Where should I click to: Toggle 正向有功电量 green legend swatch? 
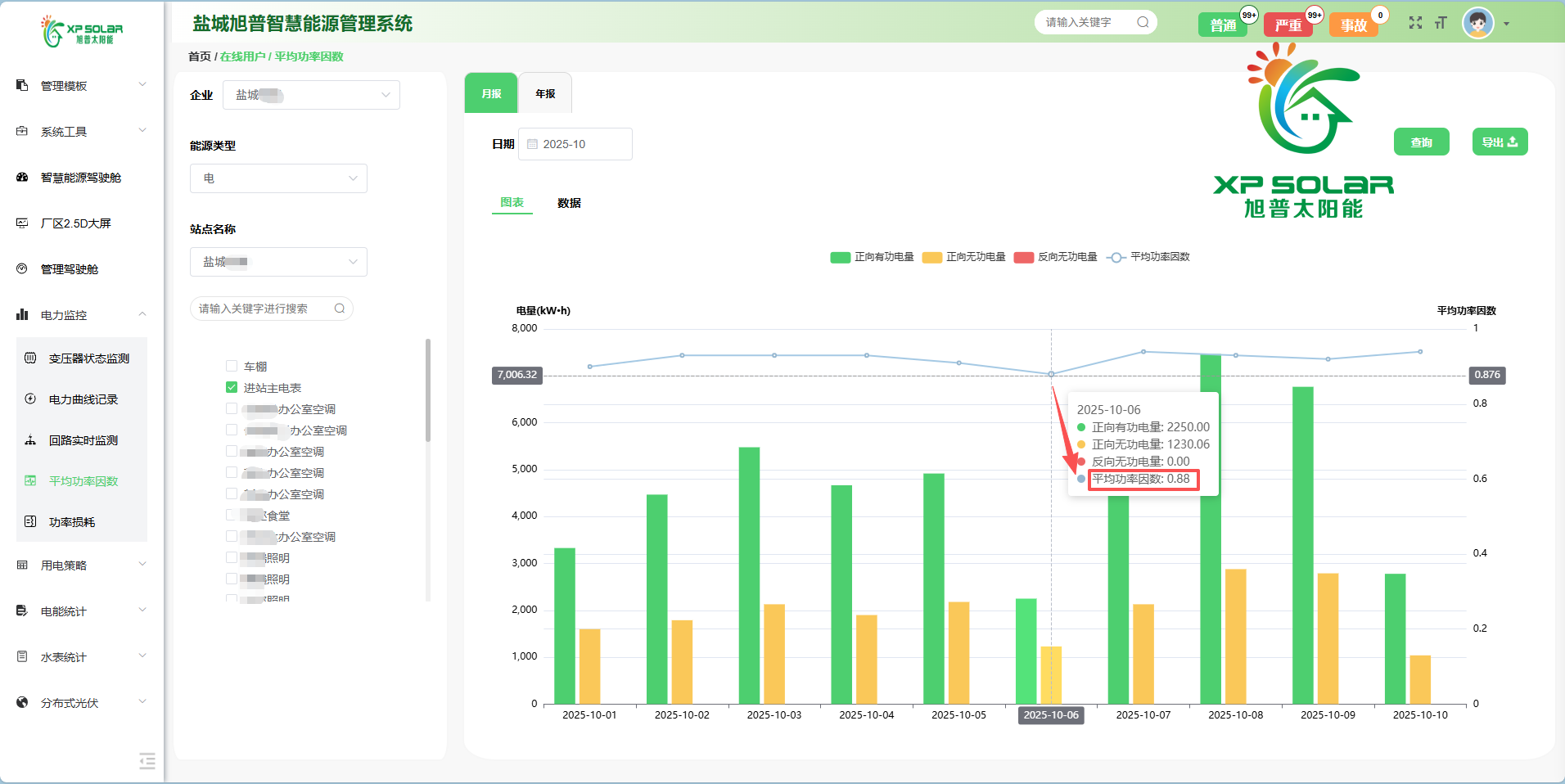(x=840, y=257)
